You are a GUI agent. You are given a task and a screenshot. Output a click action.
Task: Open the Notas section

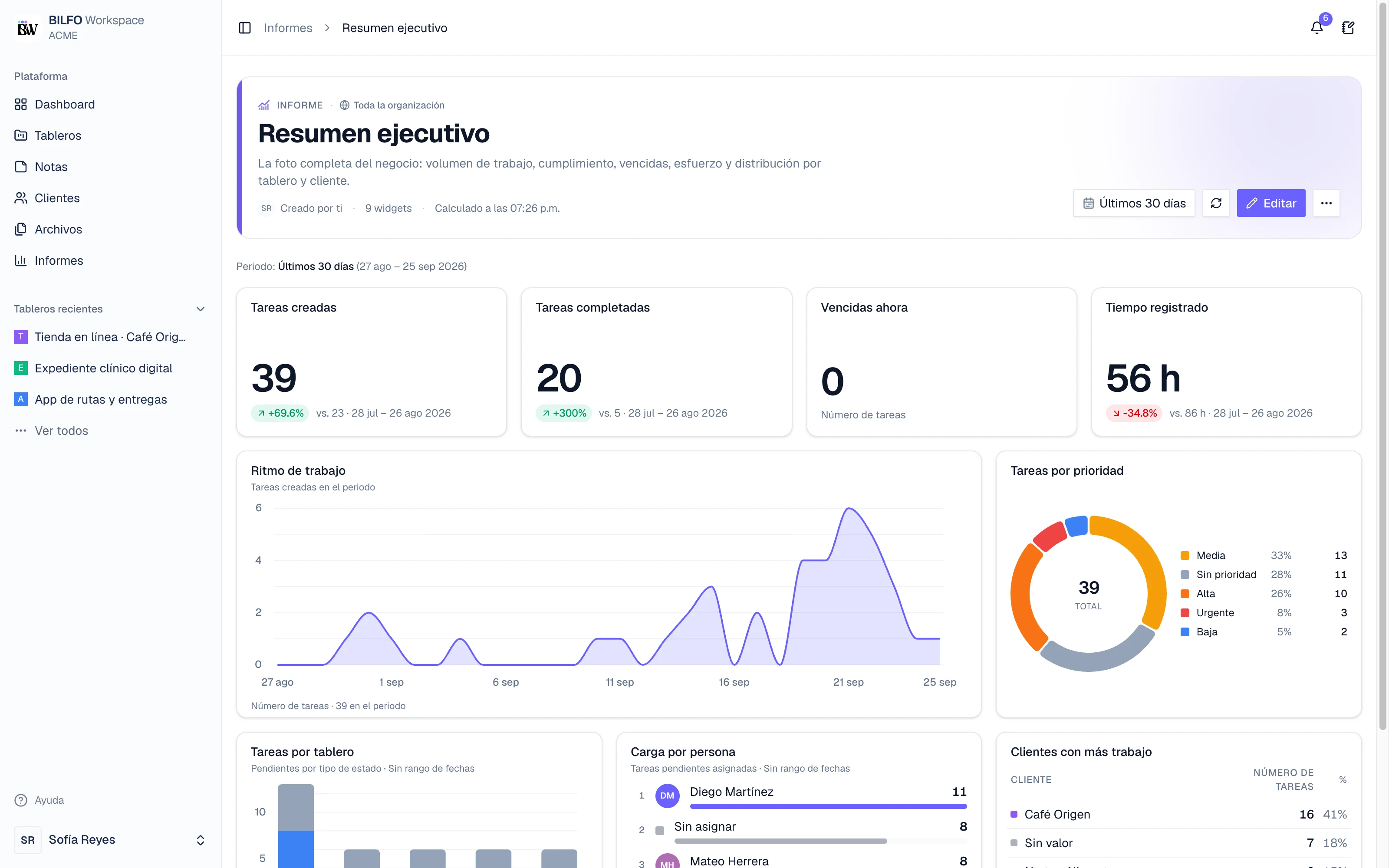111,167
